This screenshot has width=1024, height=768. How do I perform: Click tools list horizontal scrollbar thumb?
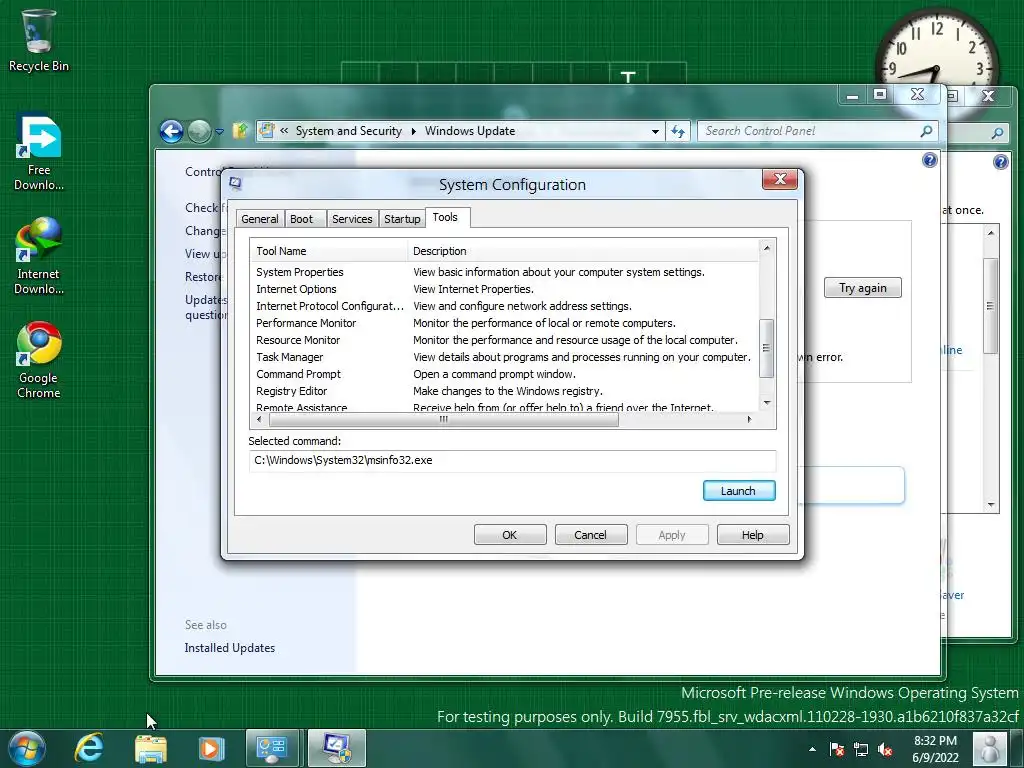coord(443,419)
